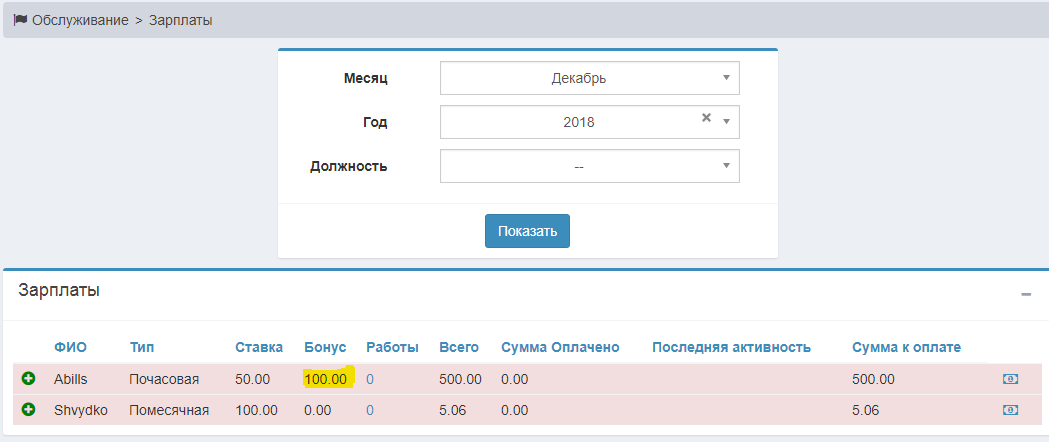
Task: Collapse the Зарплаты panel with minus icon
Action: [1025, 294]
